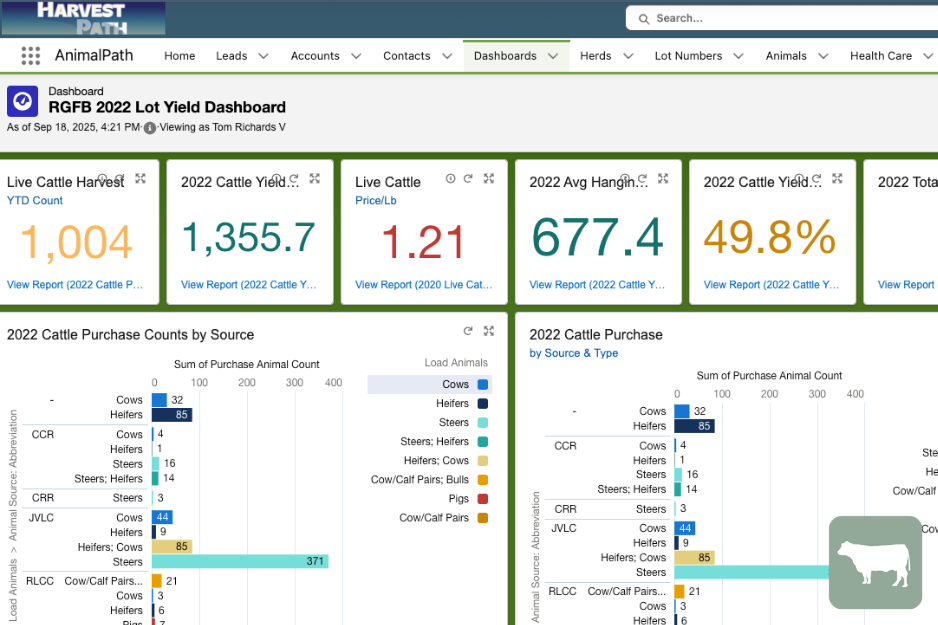
Task: Open the Lot Numbers tab dropdown arrow
Action: (x=738, y=56)
